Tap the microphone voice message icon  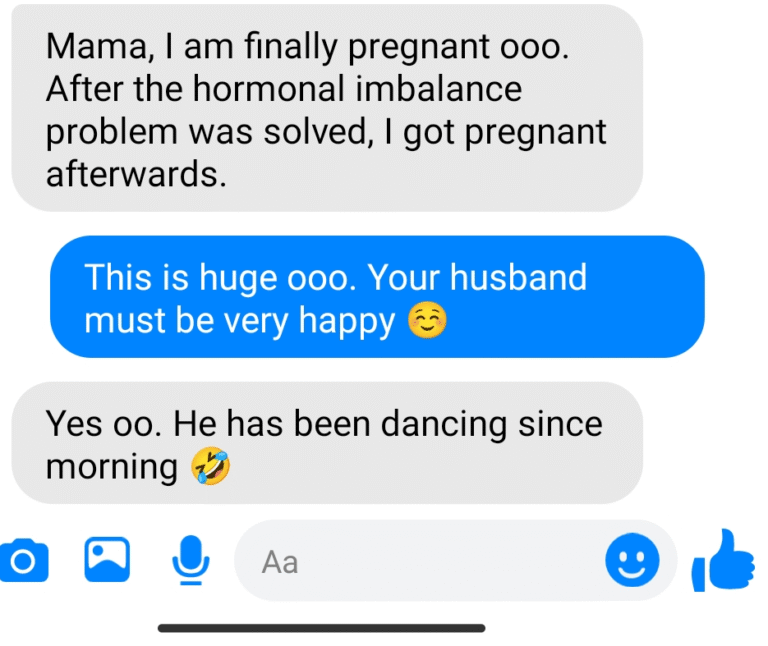(x=191, y=560)
